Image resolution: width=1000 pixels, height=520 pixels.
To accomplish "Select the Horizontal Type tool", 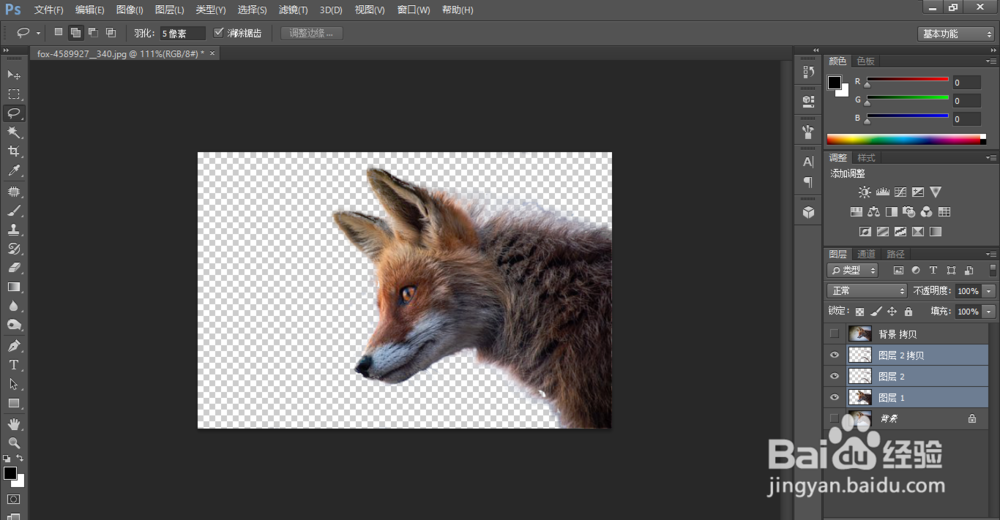I will click(x=14, y=365).
